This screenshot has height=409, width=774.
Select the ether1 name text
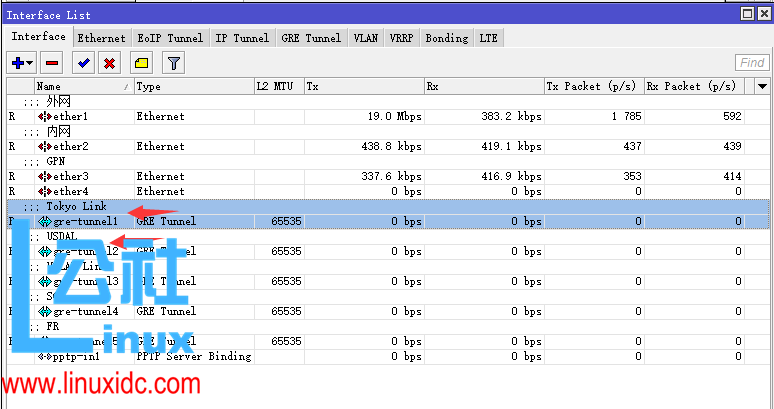(x=70, y=116)
